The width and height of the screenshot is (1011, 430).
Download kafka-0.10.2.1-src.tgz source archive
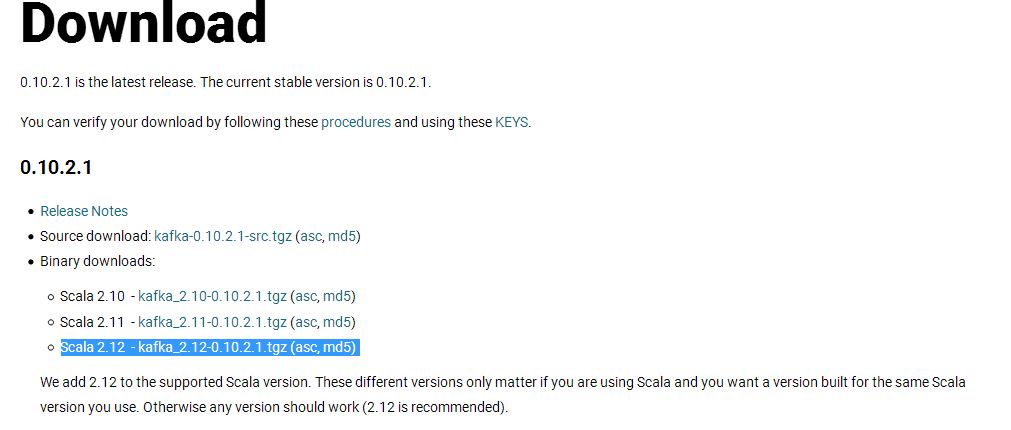(x=223, y=236)
